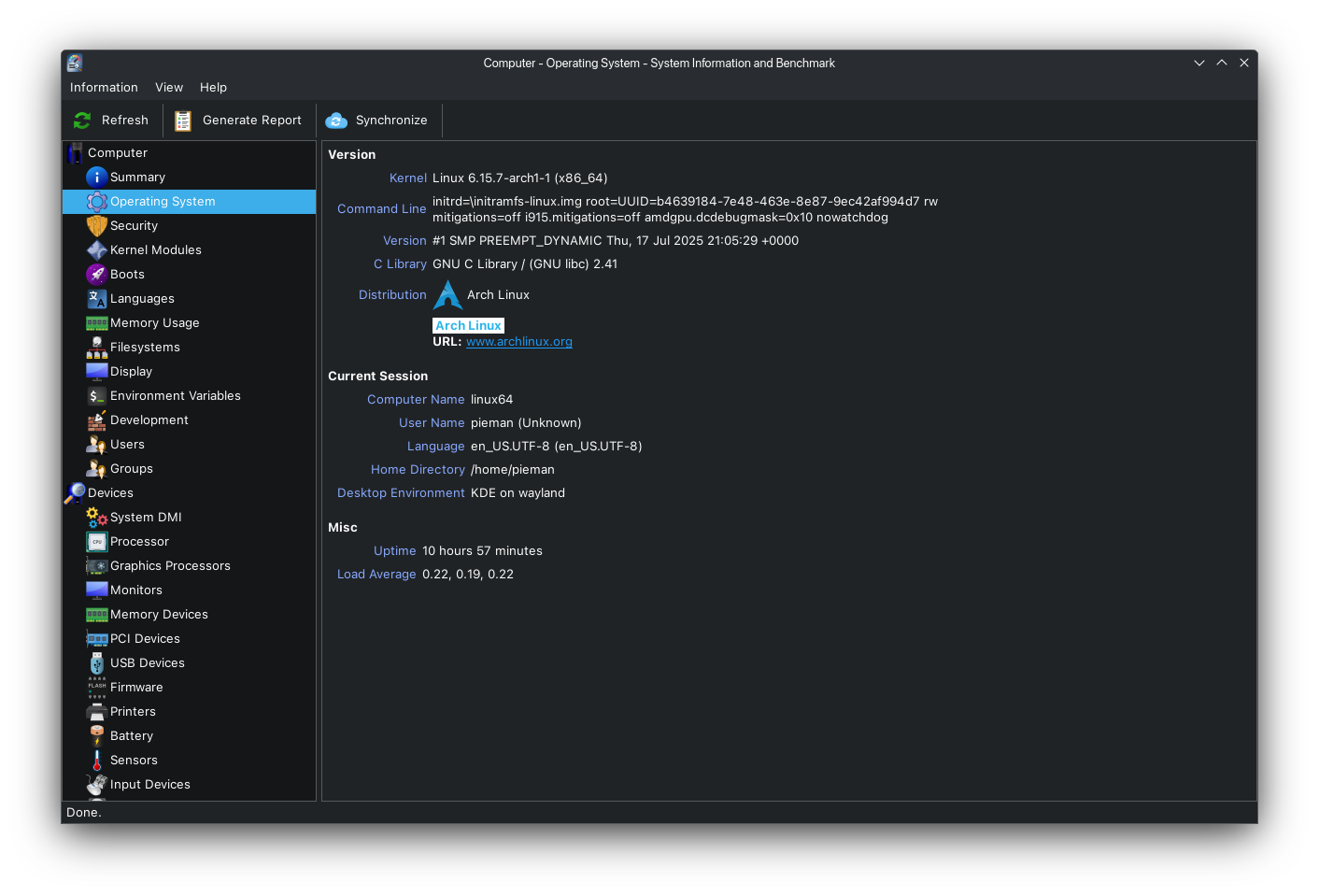Open the Memory Devices icon

coord(96,614)
